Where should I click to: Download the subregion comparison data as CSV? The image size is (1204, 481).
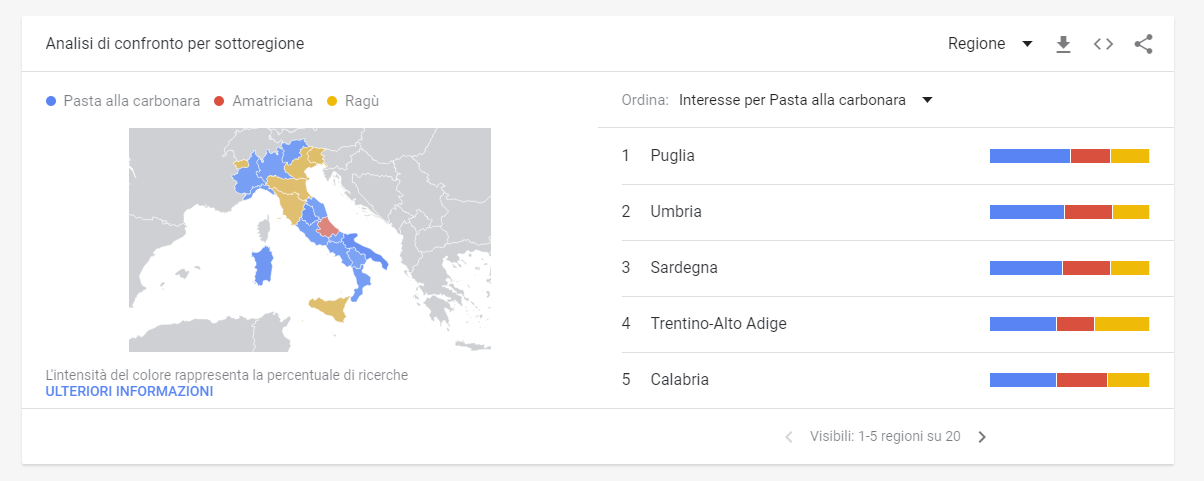pos(1063,44)
